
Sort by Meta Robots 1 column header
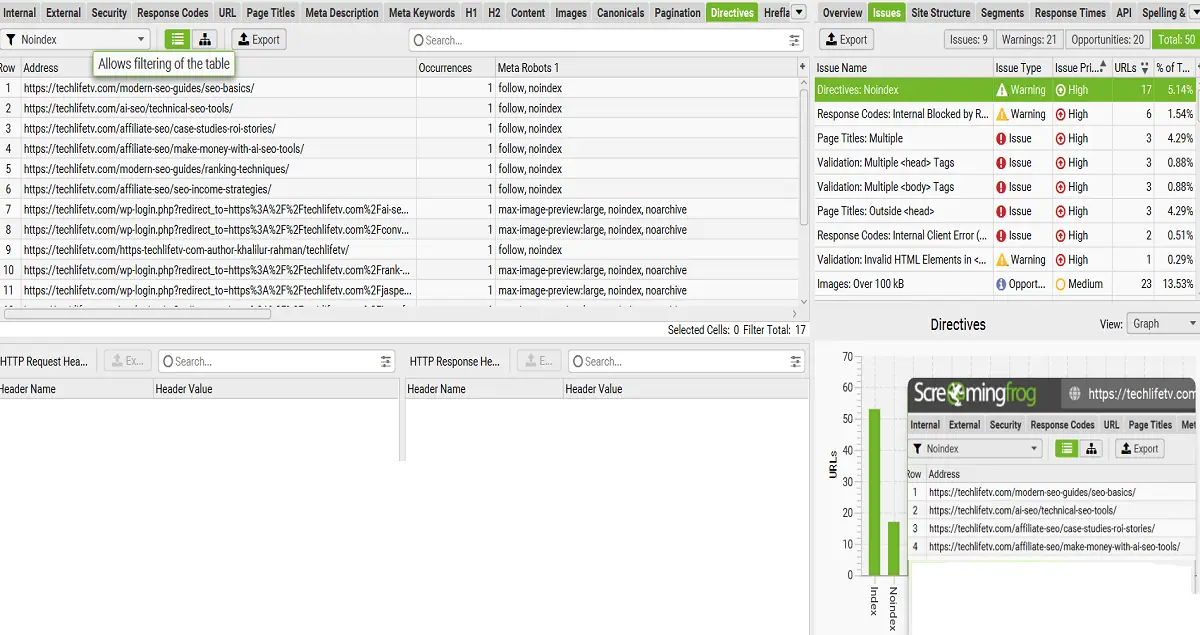645,68
